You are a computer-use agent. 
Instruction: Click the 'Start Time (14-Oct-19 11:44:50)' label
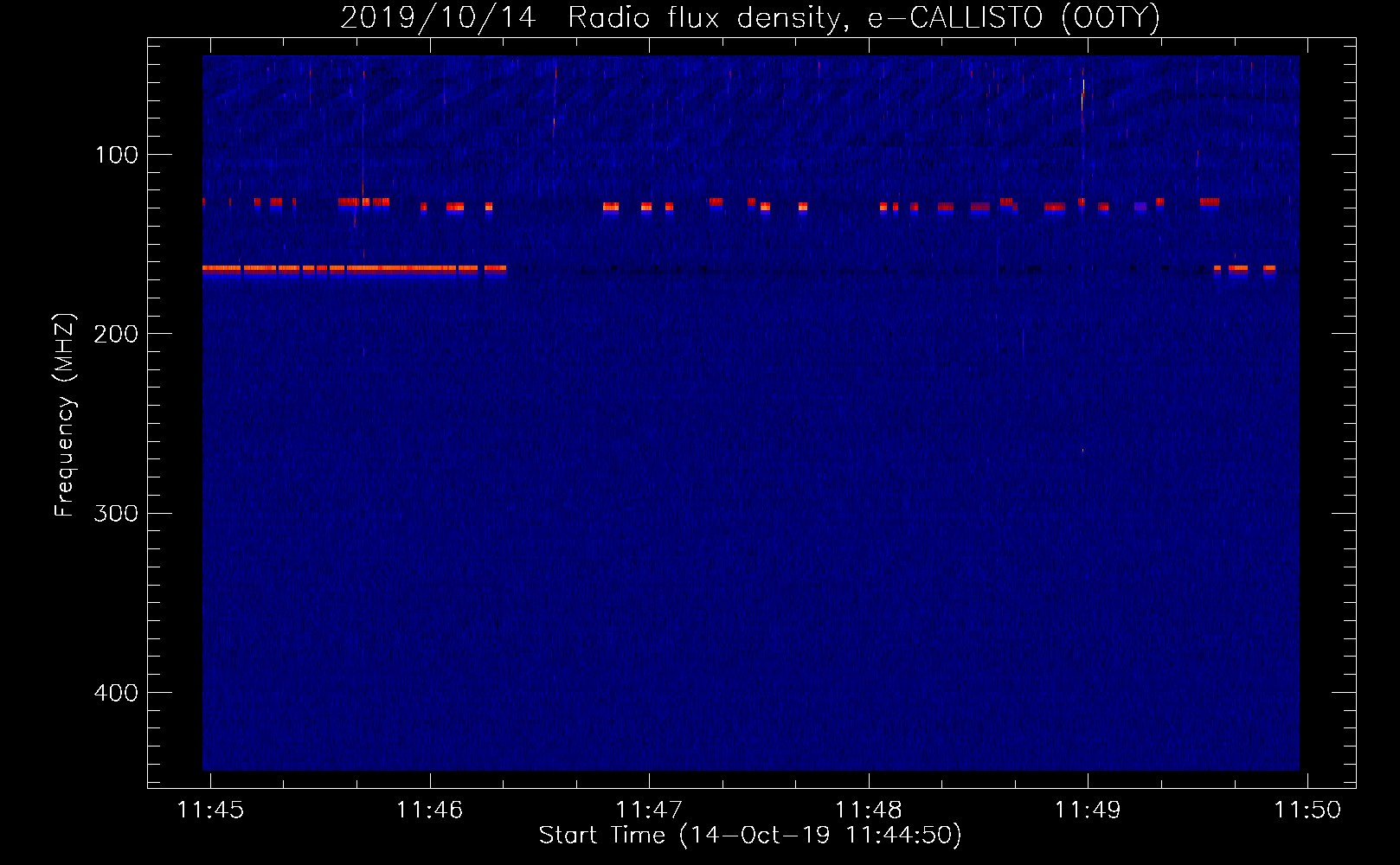[750, 836]
